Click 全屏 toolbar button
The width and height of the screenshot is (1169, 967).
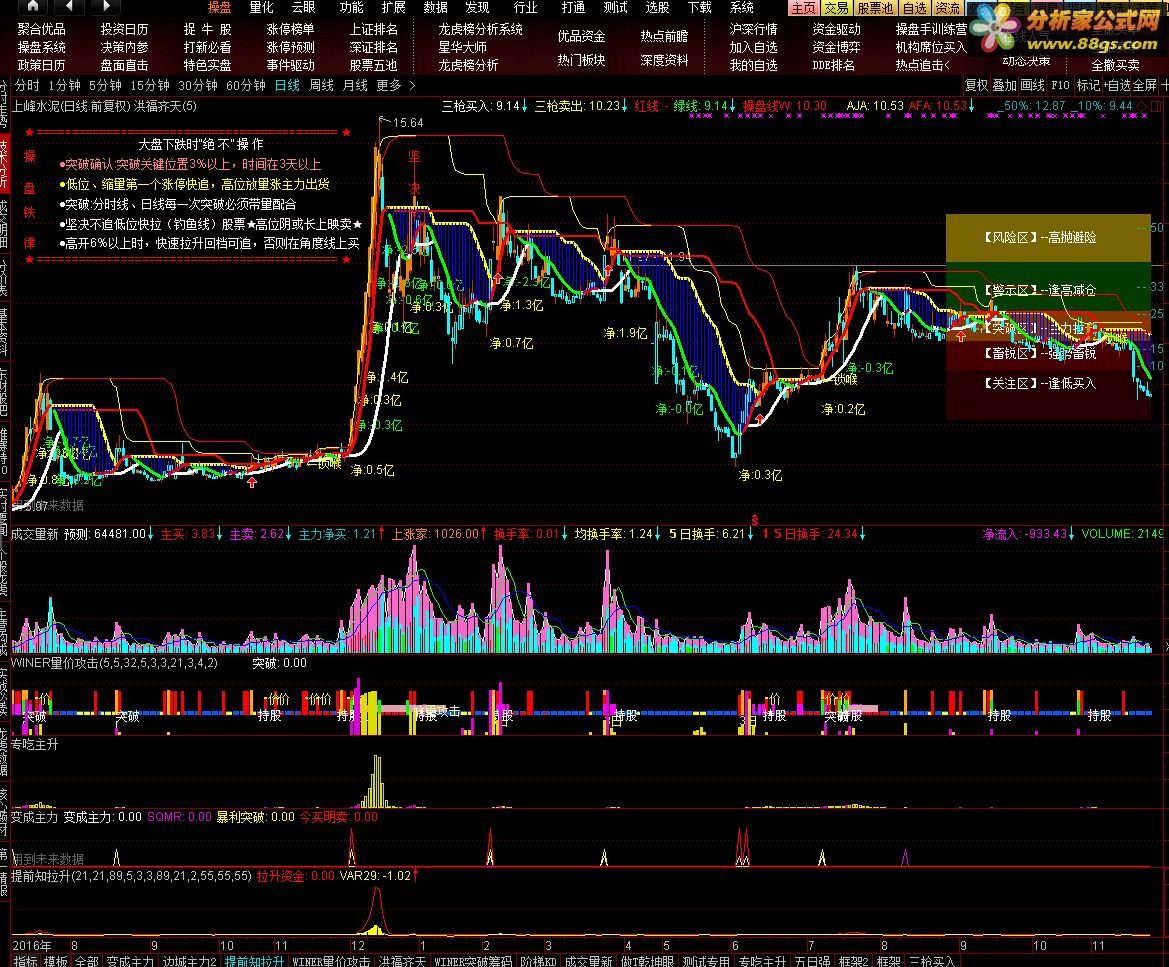(x=1145, y=86)
